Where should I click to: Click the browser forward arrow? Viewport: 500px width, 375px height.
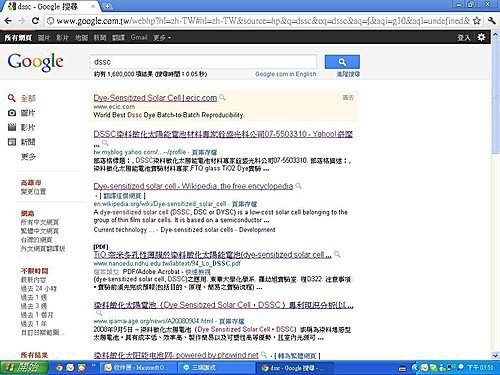pyautogui.click(x=22, y=21)
